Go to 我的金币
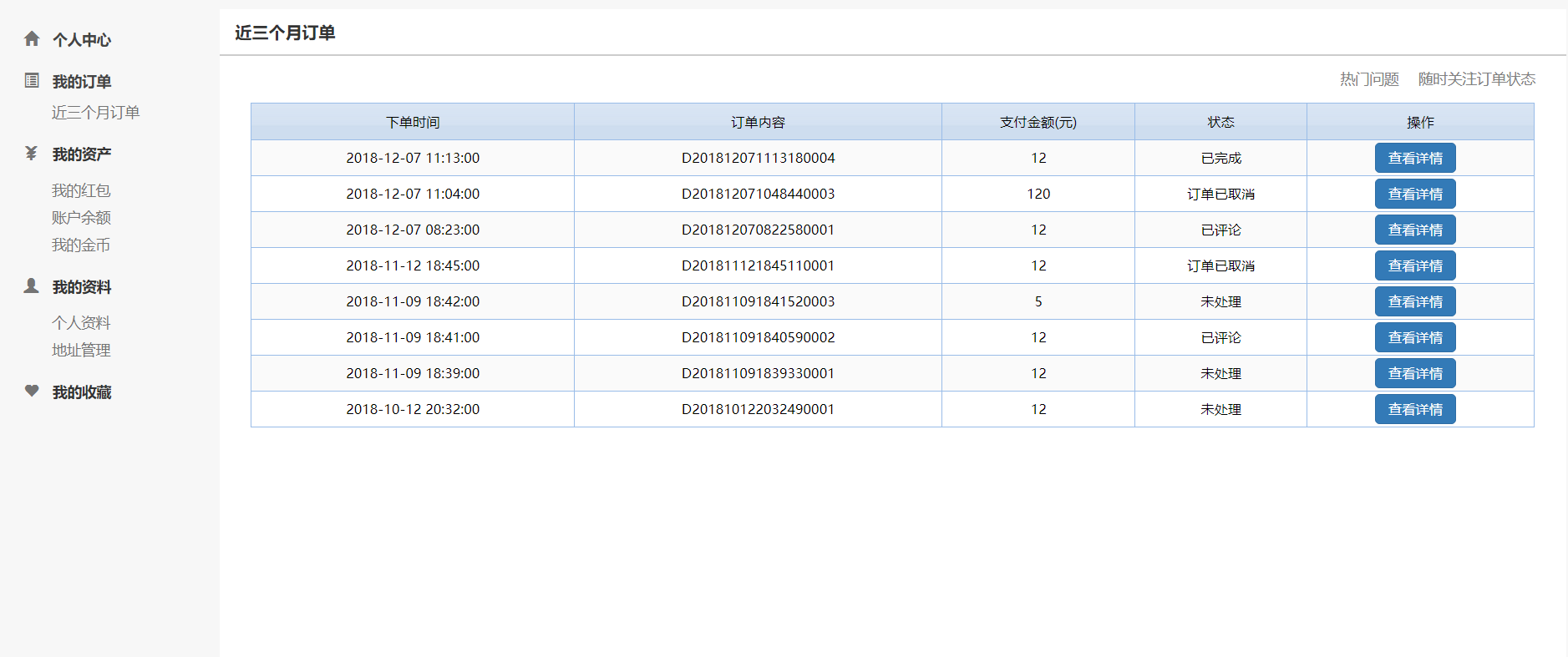 click(81, 245)
